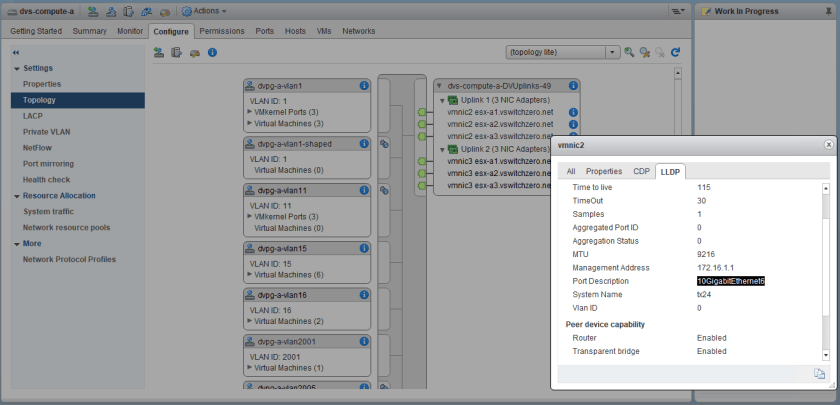Collapse the Uplink 1 adapter group
The image size is (840, 405).
[x=441, y=101]
